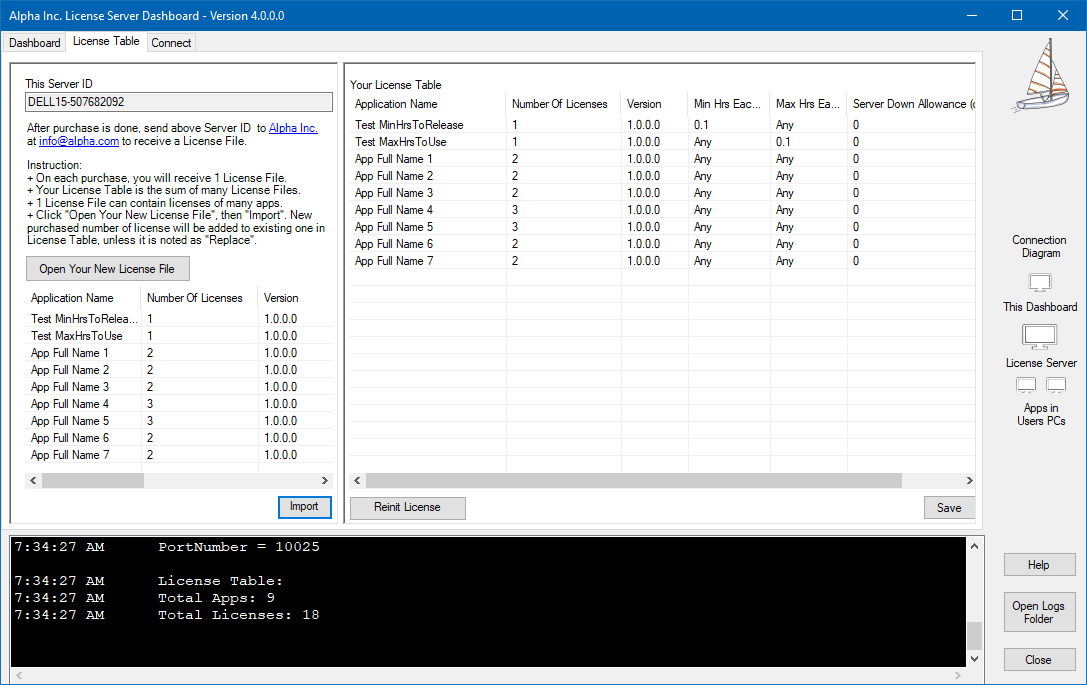Click the right Apps in Users PCs monitor
Image resolution: width=1087 pixels, height=685 pixels.
pos(1056,385)
